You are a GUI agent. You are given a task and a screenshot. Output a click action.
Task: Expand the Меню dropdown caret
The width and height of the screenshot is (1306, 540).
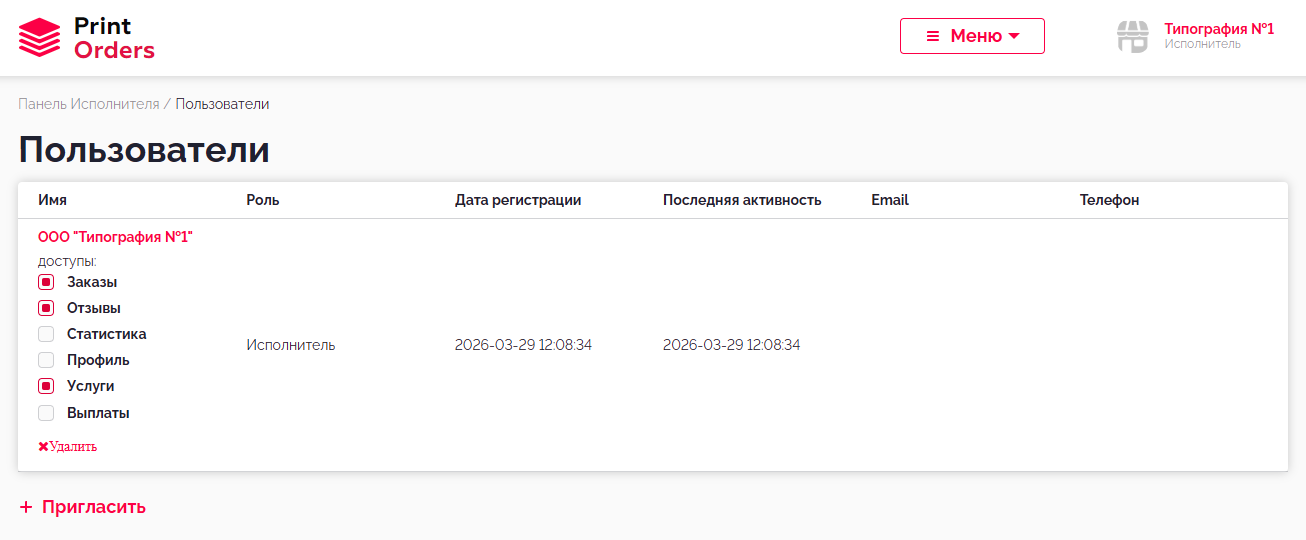click(x=1014, y=36)
